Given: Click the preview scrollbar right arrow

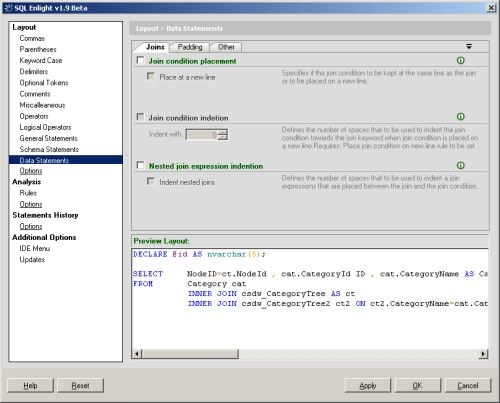Looking at the screenshot, I should click(483, 354).
